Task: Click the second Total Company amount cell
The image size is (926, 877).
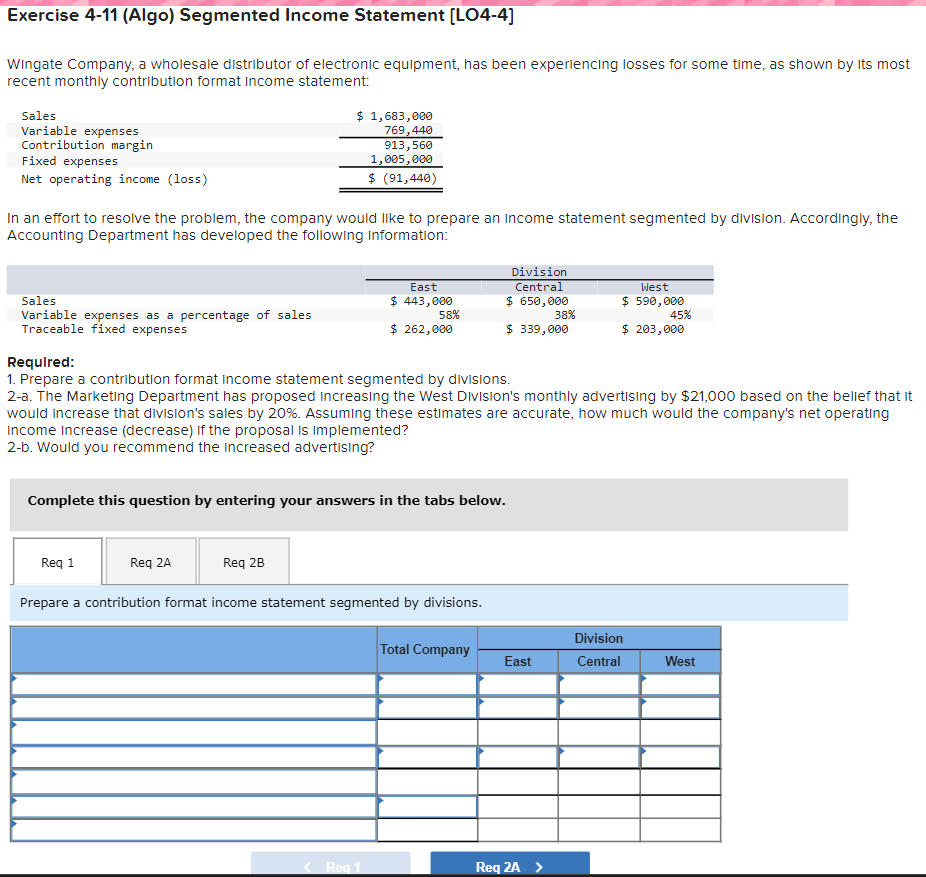Action: [x=426, y=708]
